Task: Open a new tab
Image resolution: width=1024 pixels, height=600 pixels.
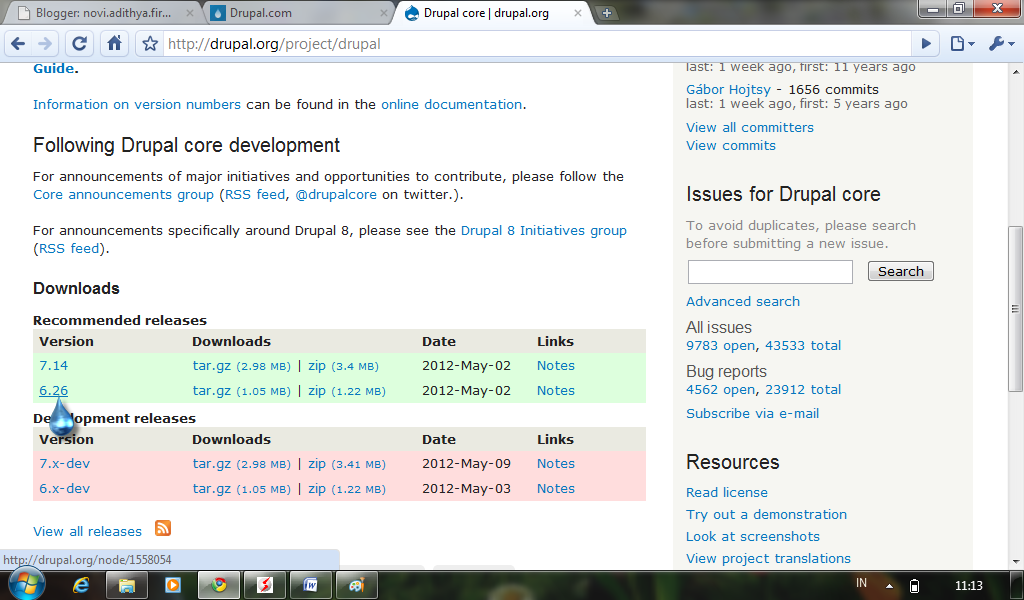Action: (607, 12)
